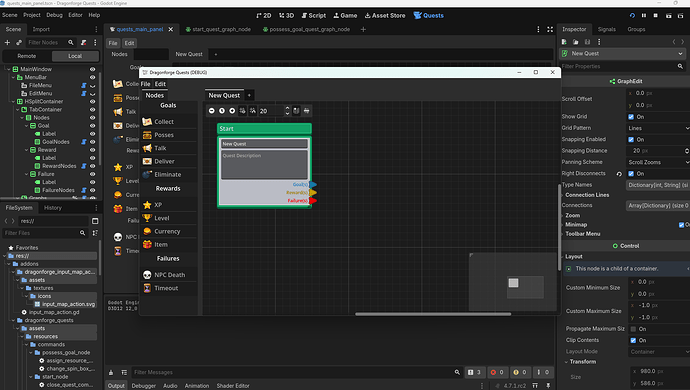Add a Level reward node from the debug window
Screen dimensions: 690x390
(169, 218)
